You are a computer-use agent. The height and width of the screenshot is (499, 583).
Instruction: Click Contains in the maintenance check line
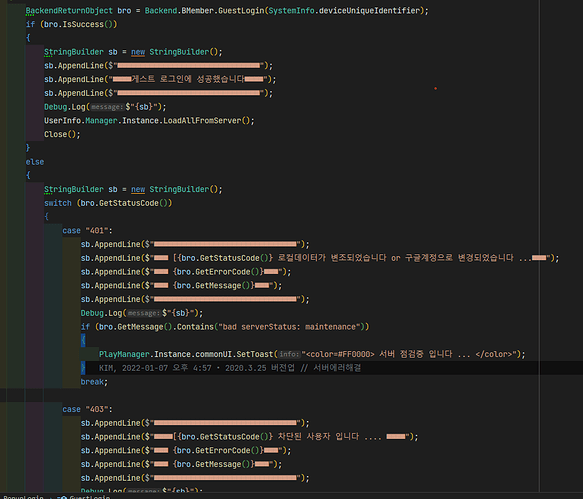click(x=195, y=327)
